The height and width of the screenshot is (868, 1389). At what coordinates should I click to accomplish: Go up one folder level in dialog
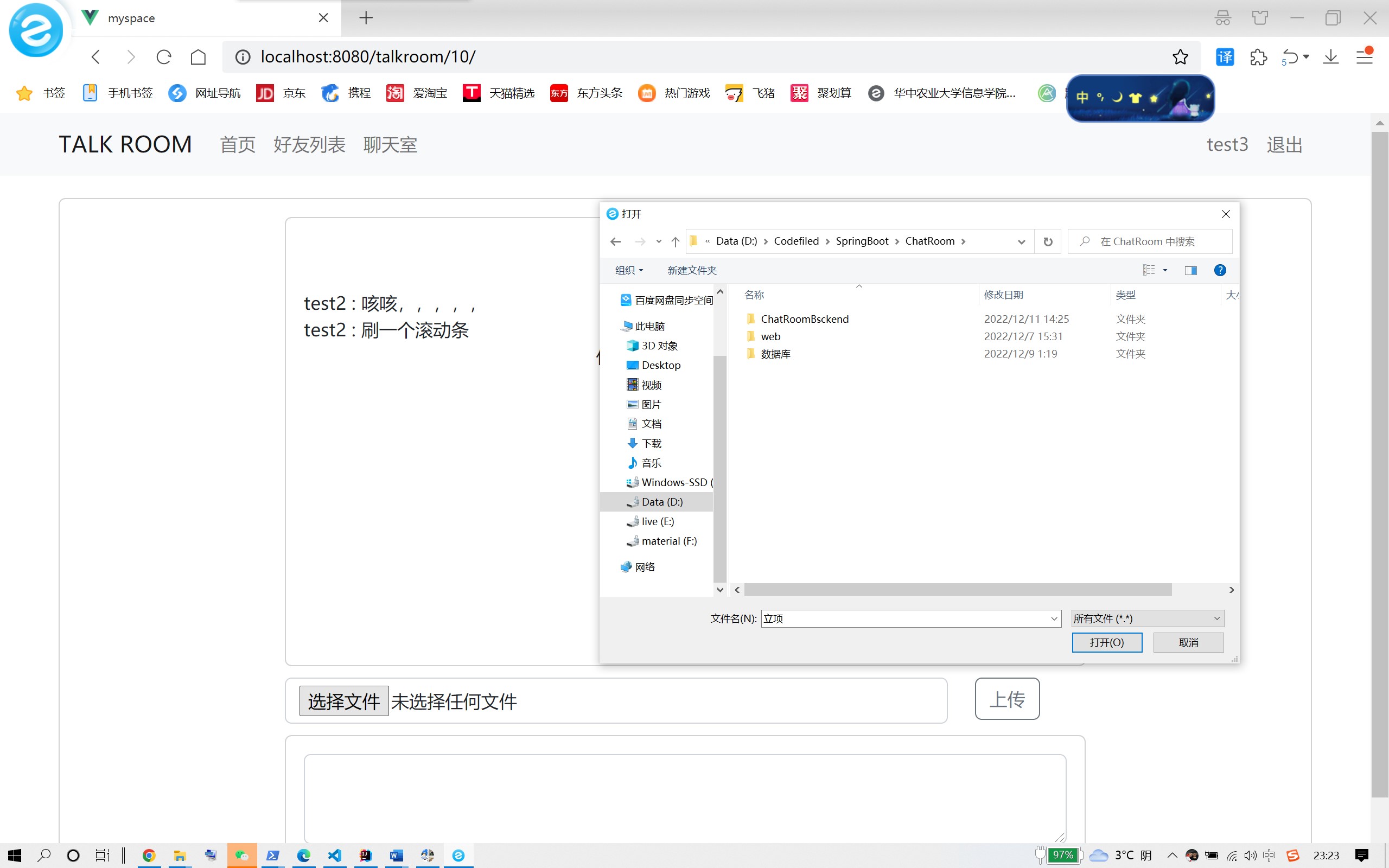click(675, 242)
